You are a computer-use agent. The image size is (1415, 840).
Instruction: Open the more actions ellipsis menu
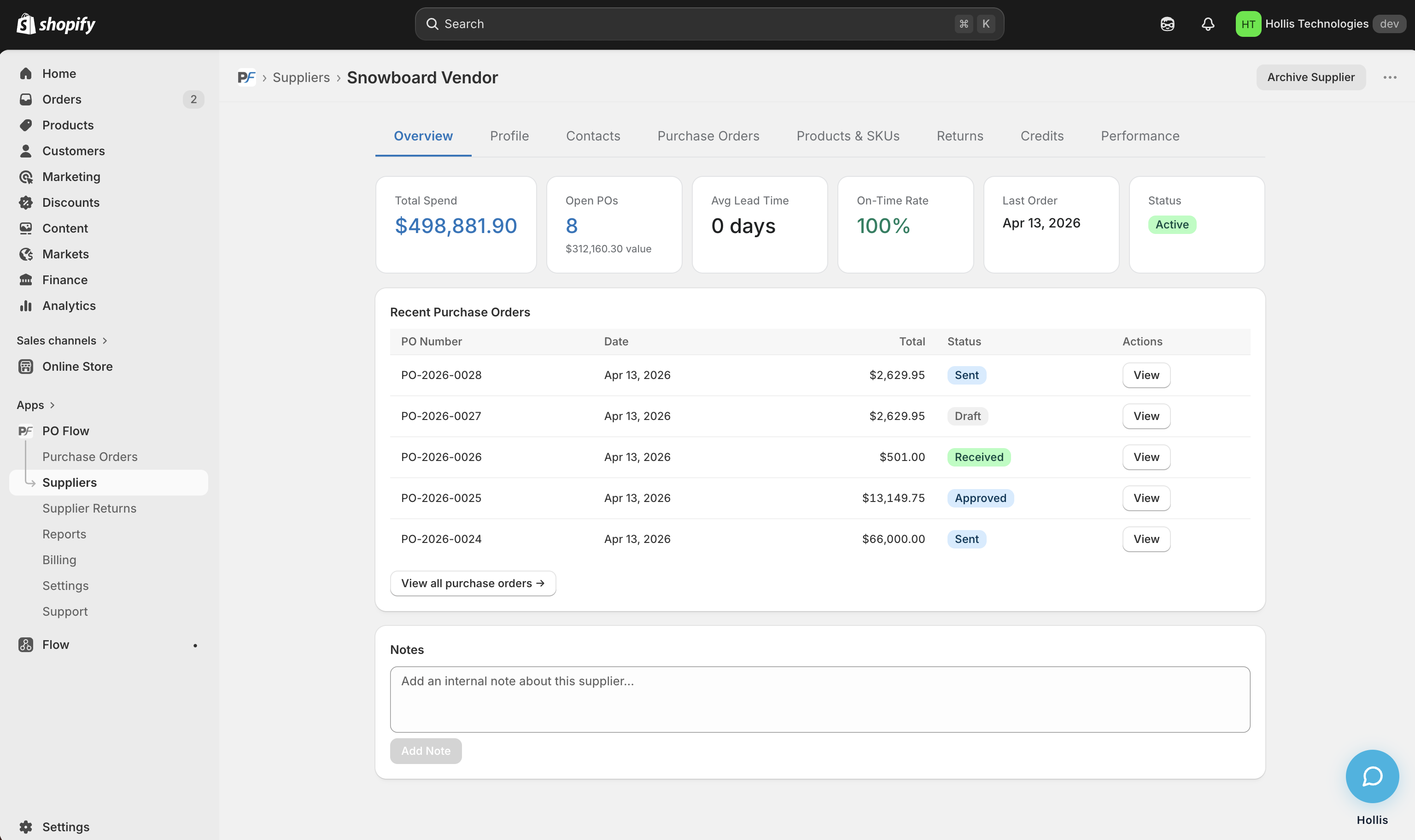(x=1390, y=77)
